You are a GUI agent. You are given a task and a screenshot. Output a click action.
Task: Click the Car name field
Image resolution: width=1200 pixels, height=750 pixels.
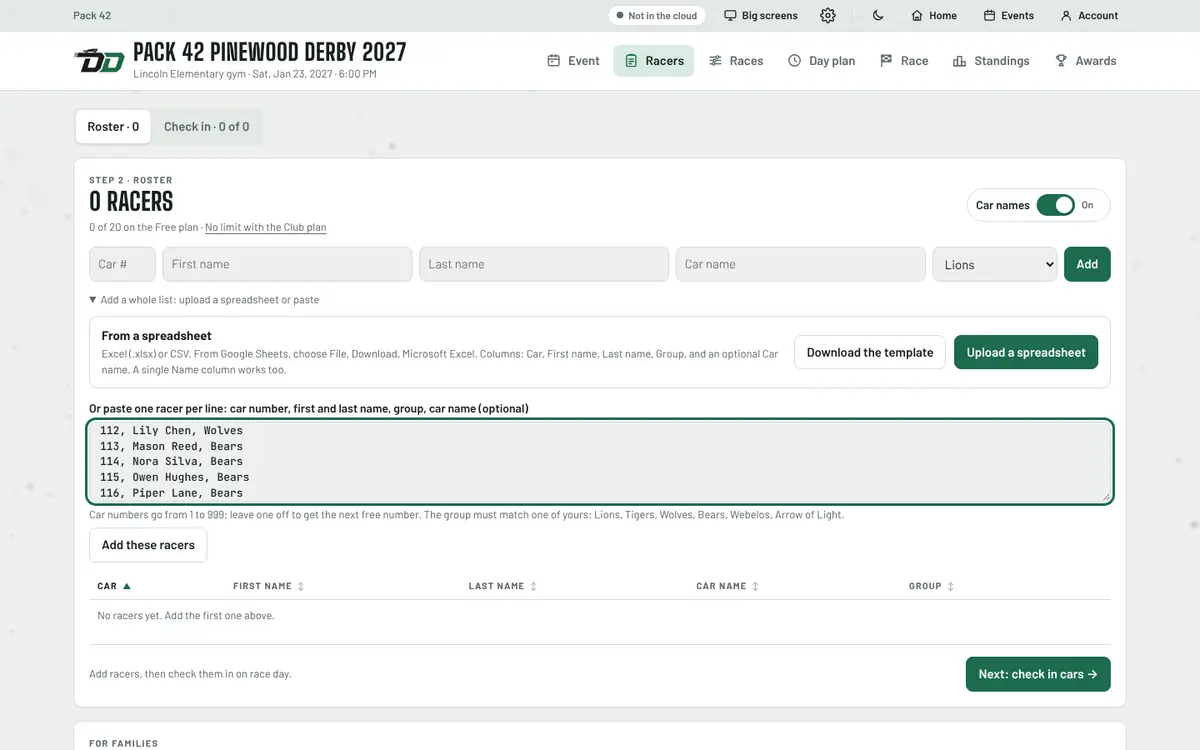pyautogui.click(x=801, y=264)
